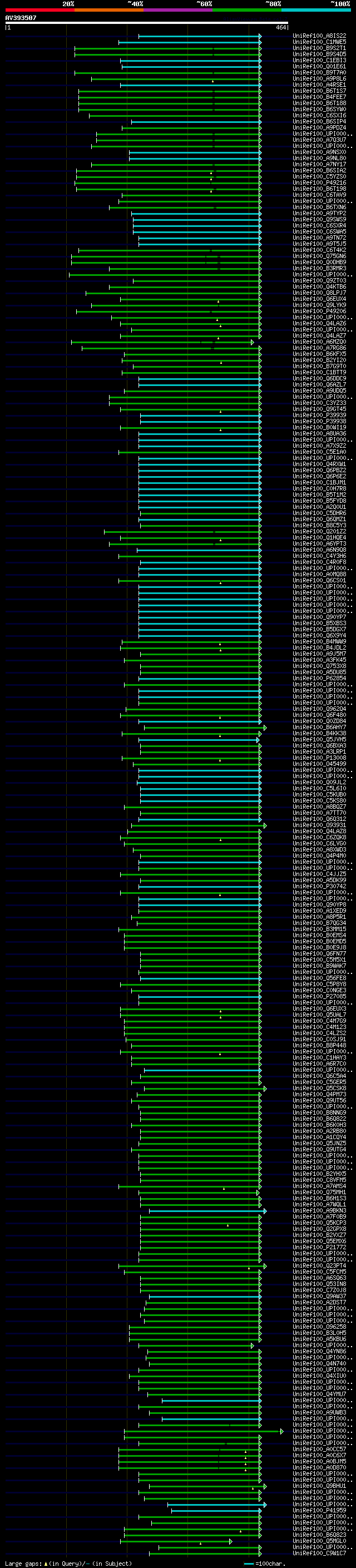Screen dimensions: 356x1568
Task: Click hit label UniRef100_O96258
Action: (319, 1327)
